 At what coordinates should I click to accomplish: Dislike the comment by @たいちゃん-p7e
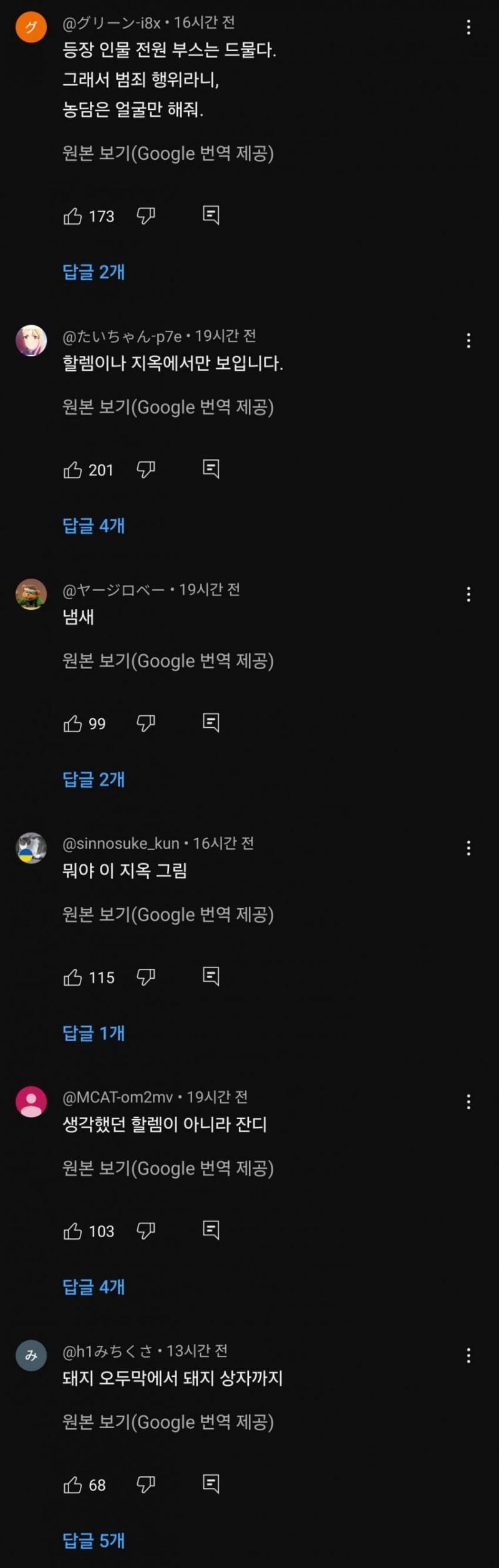click(x=146, y=469)
